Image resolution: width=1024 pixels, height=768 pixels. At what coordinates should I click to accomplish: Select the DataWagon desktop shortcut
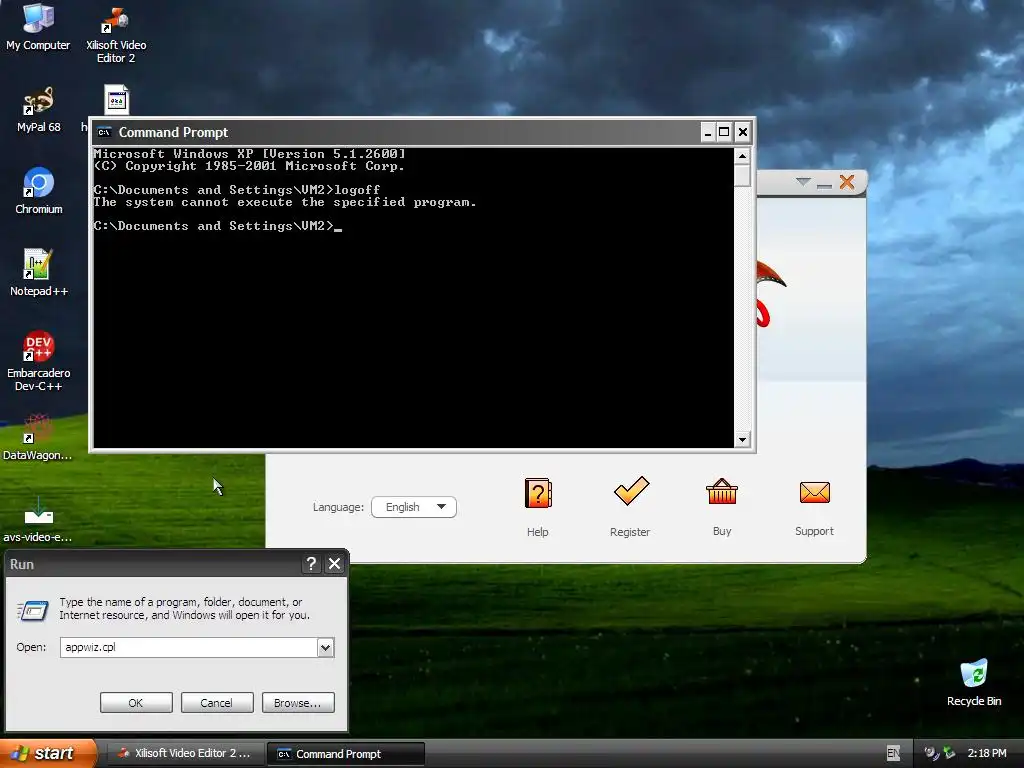pyautogui.click(x=37, y=437)
